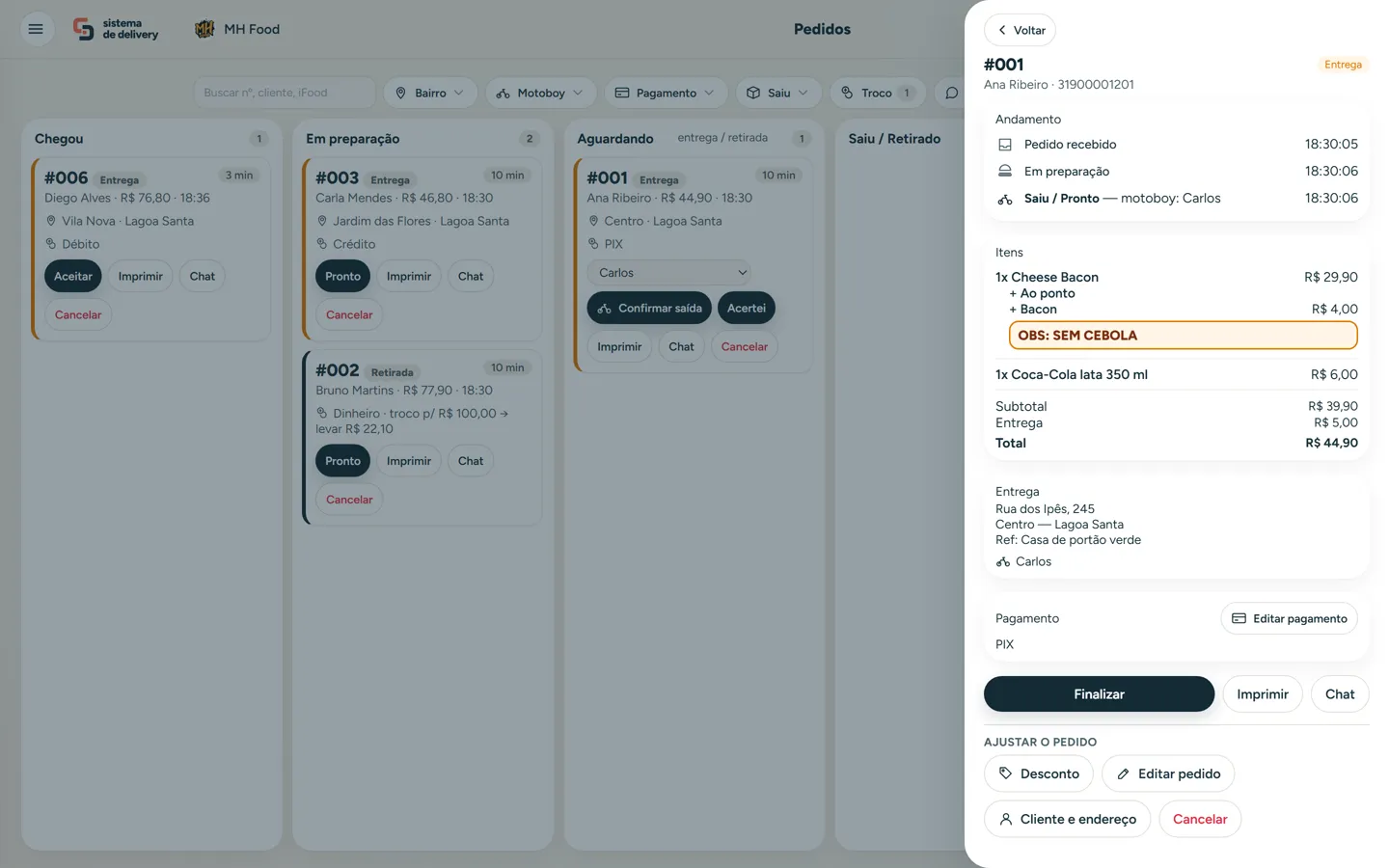Click Cliente e endereço button

[1067, 819]
